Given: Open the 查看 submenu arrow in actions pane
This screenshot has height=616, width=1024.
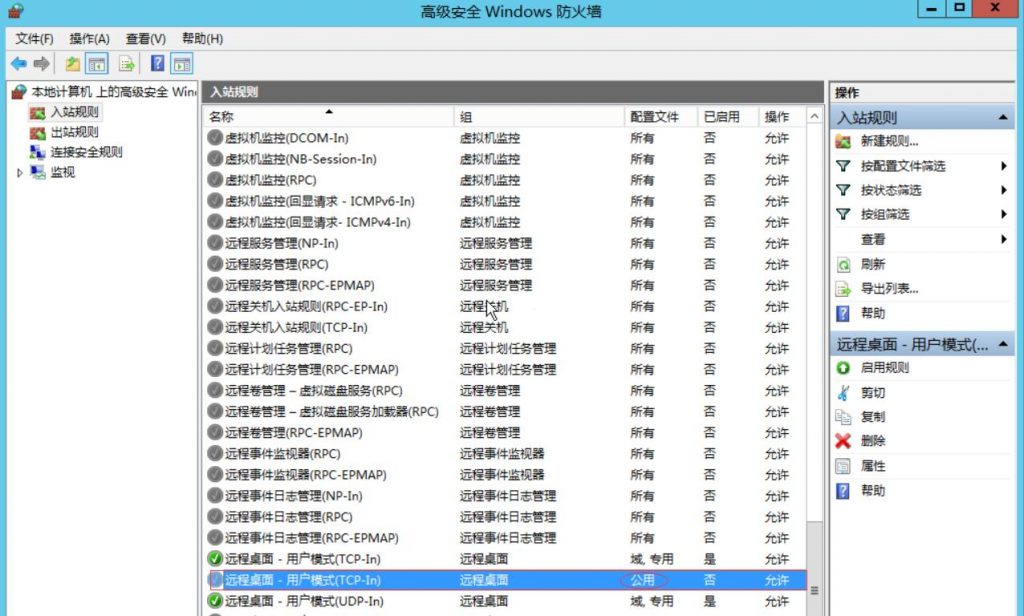Looking at the screenshot, I should coord(1004,240).
